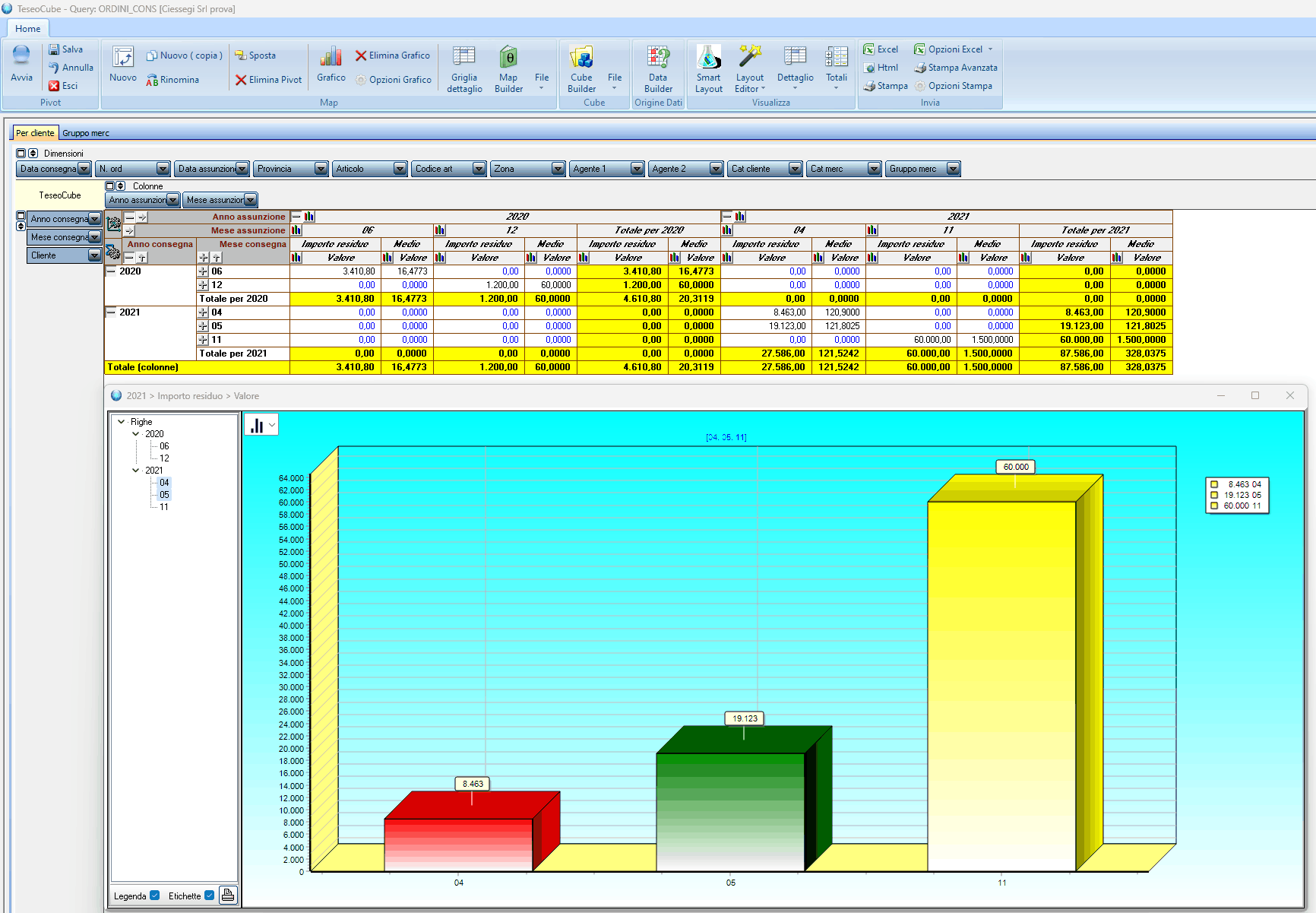Image resolution: width=1316 pixels, height=913 pixels.
Task: Open the Dettaglio view options
Action: [x=796, y=67]
